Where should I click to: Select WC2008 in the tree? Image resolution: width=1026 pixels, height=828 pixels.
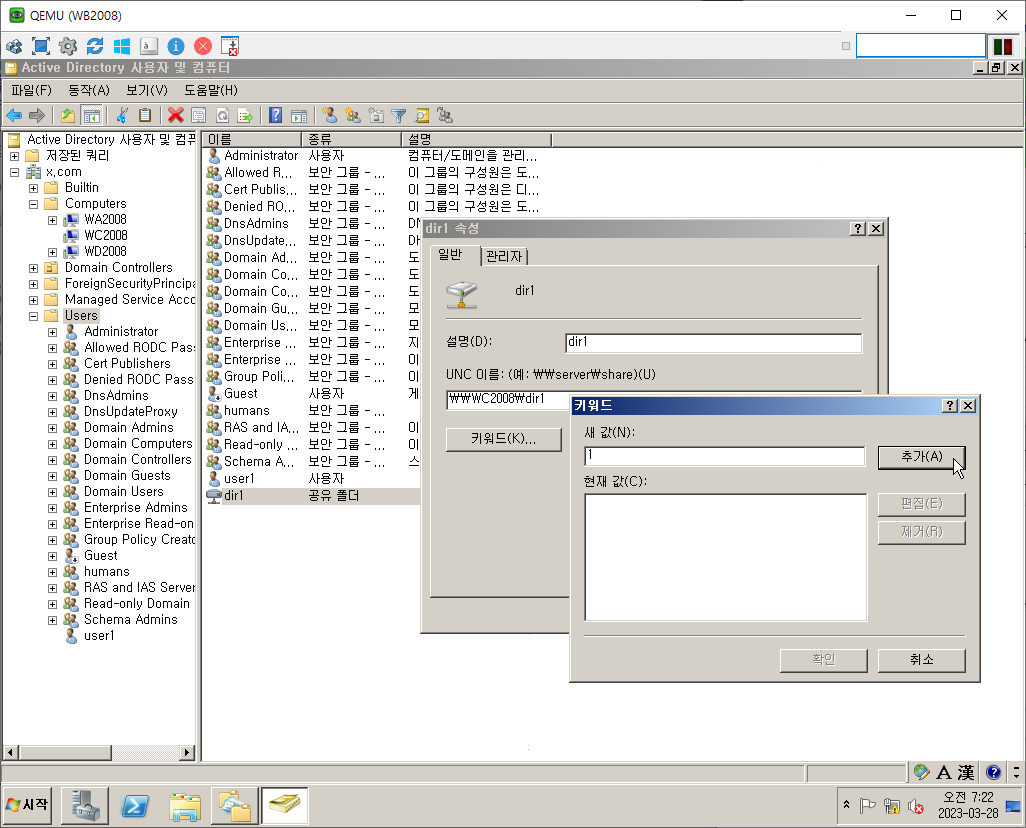pos(105,236)
